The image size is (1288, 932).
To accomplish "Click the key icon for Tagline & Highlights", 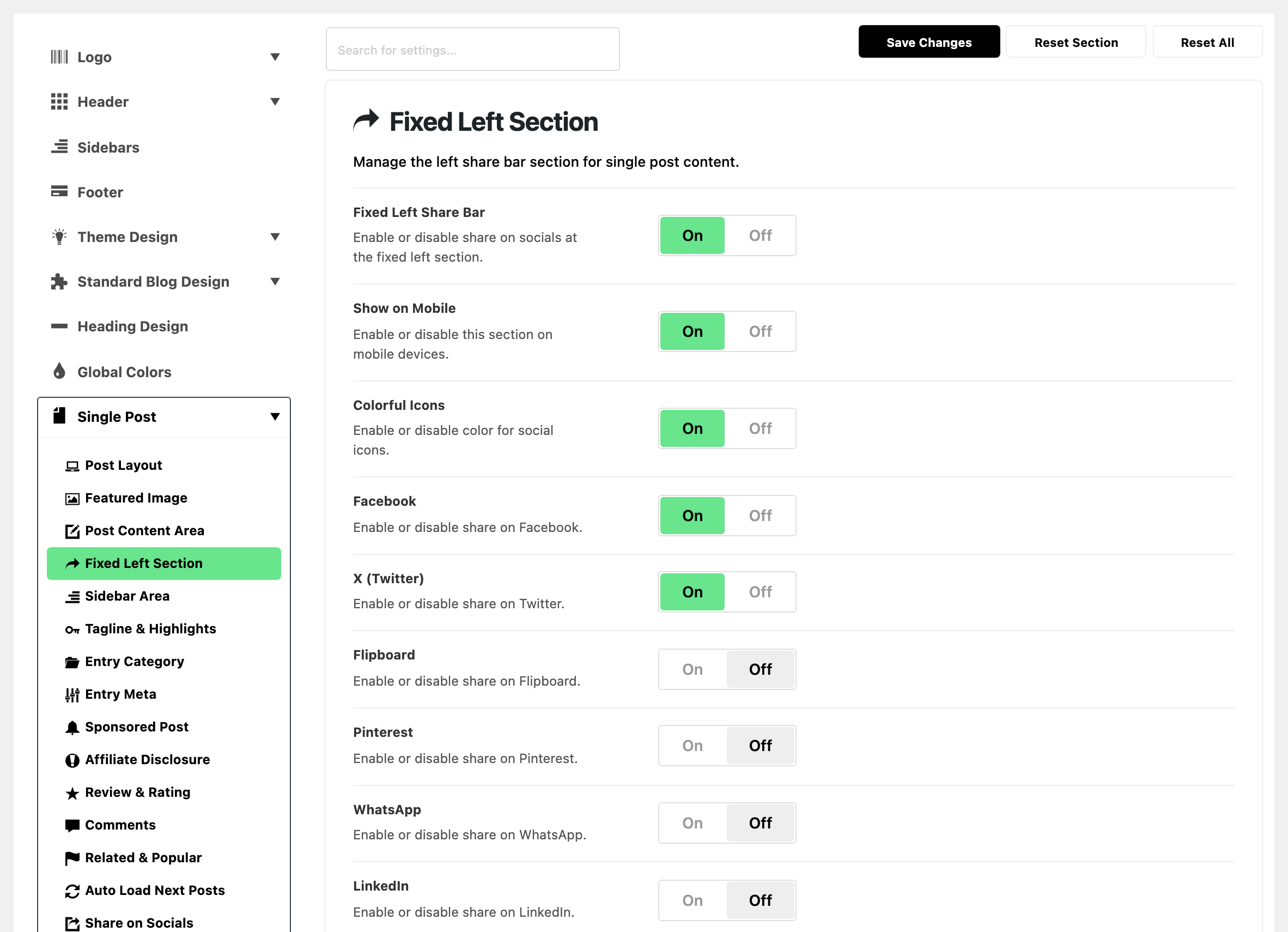I will coord(72,630).
